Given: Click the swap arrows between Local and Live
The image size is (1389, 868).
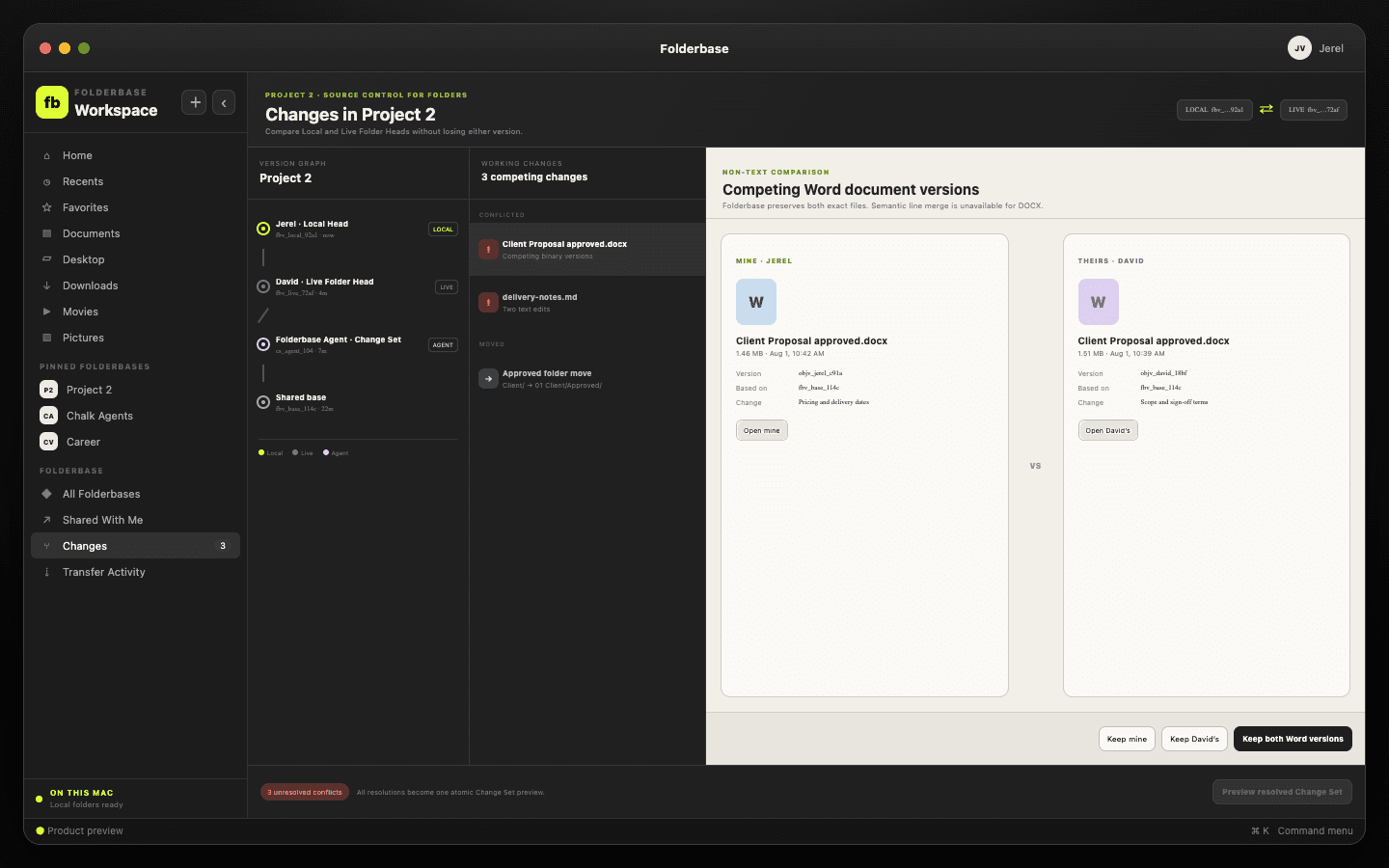Looking at the screenshot, I should coord(1266,109).
